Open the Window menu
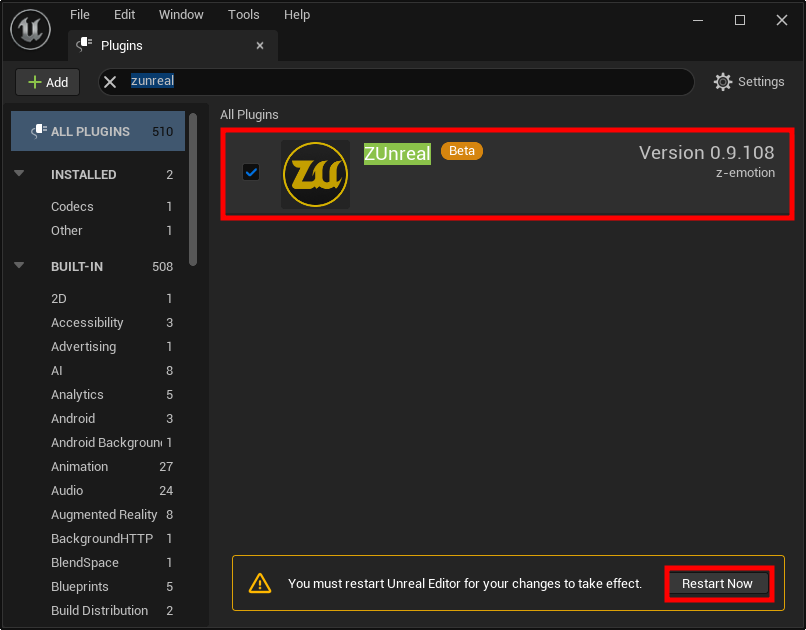This screenshot has height=630, width=806. (181, 15)
